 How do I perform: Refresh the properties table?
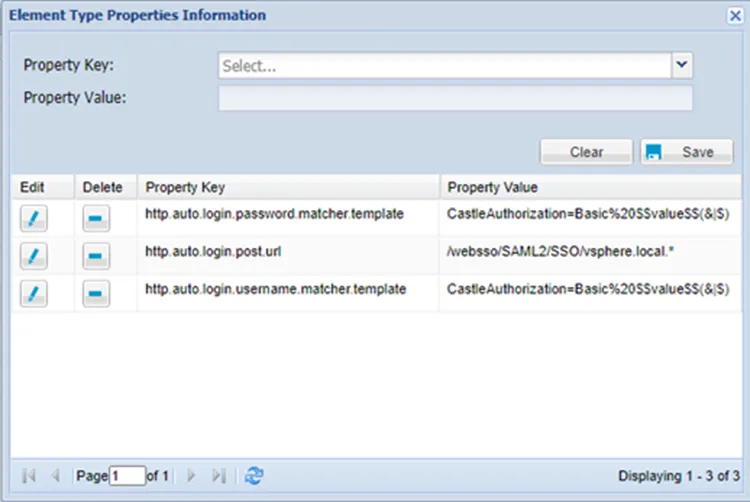(254, 476)
